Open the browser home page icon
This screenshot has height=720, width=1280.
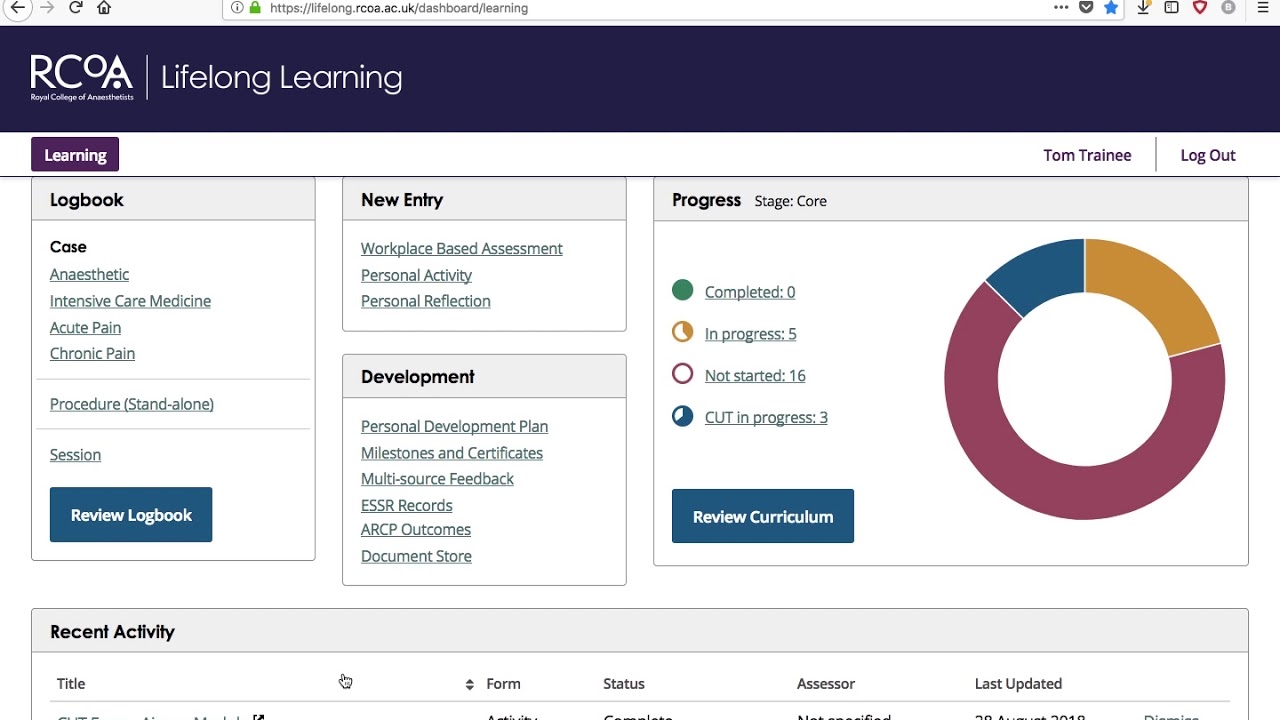(104, 7)
